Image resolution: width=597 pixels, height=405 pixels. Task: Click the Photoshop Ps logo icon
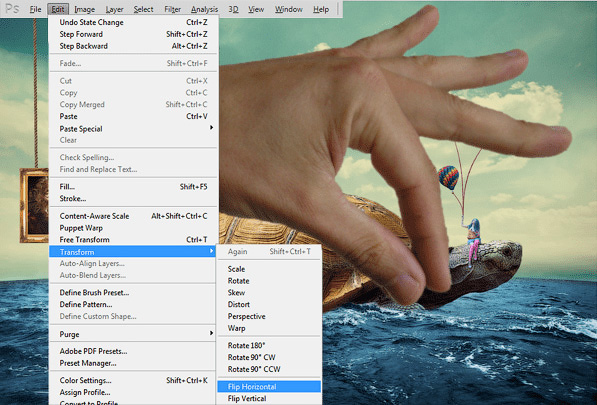tap(12, 8)
